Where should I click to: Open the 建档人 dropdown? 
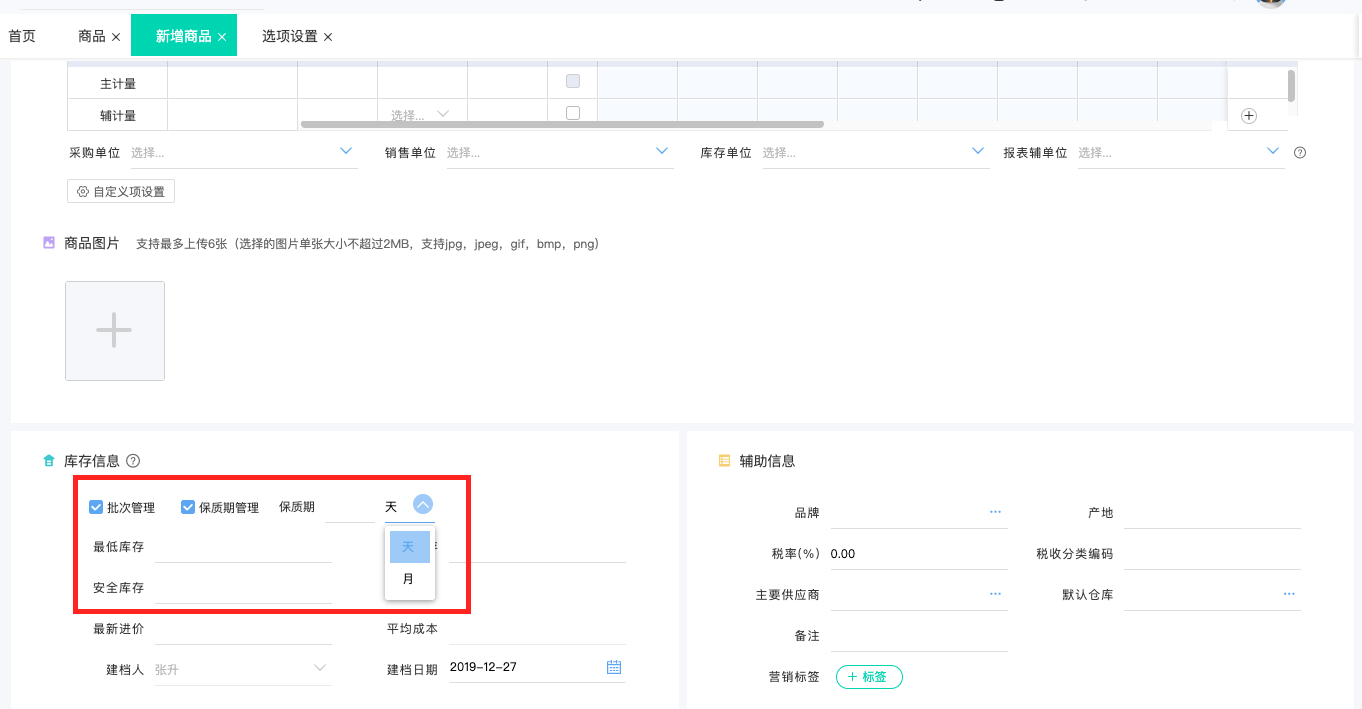(243, 669)
